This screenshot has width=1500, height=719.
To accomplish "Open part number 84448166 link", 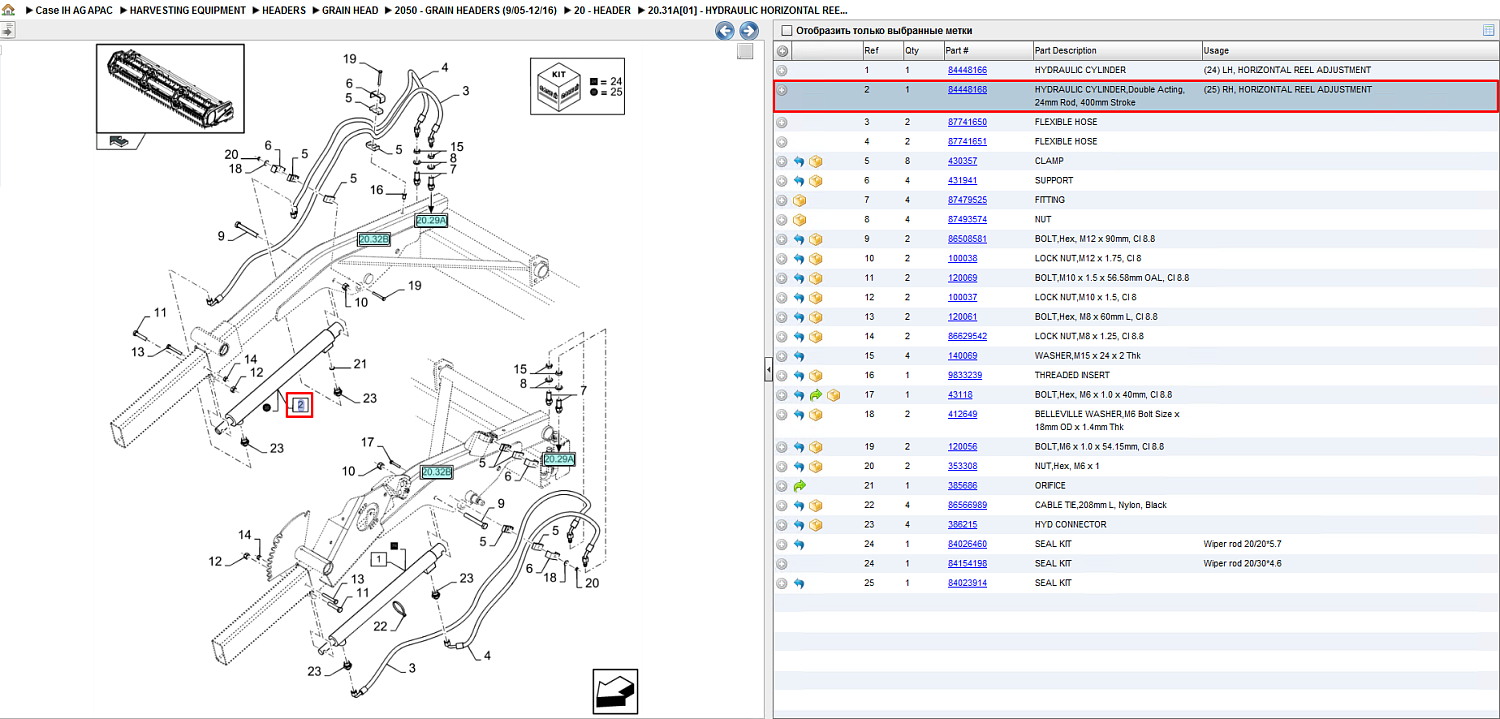I will pos(967,70).
